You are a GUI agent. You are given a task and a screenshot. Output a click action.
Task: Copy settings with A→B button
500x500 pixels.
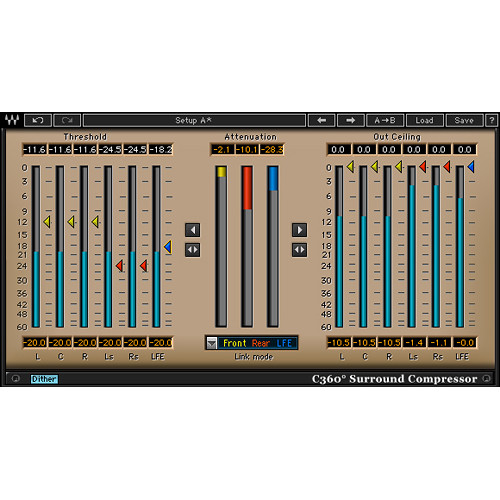point(385,120)
